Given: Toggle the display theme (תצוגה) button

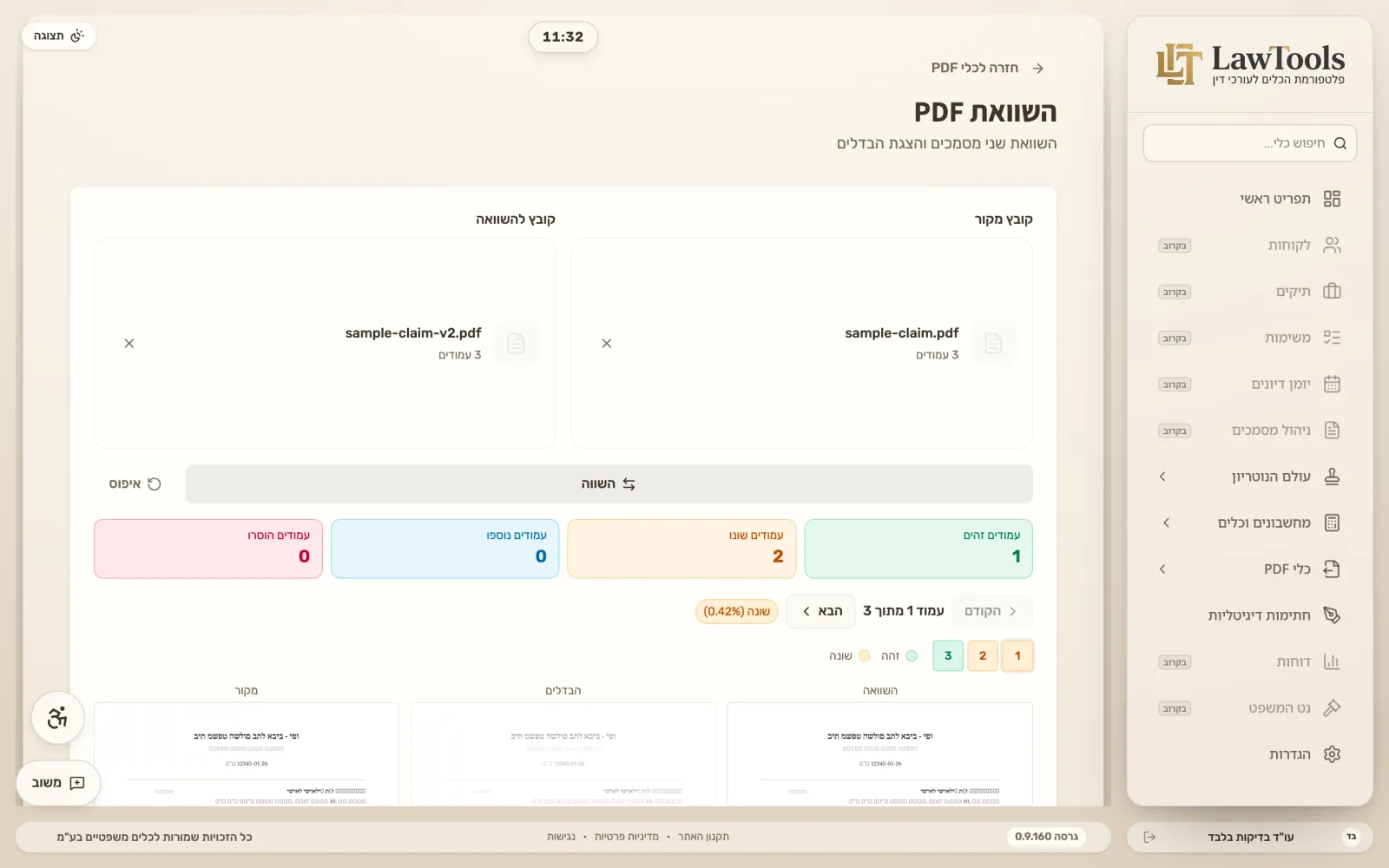Looking at the screenshot, I should pos(59,36).
